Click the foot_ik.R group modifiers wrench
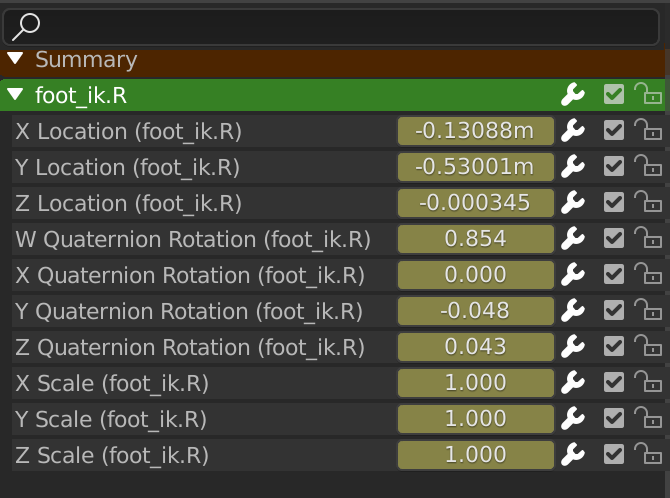 573,95
